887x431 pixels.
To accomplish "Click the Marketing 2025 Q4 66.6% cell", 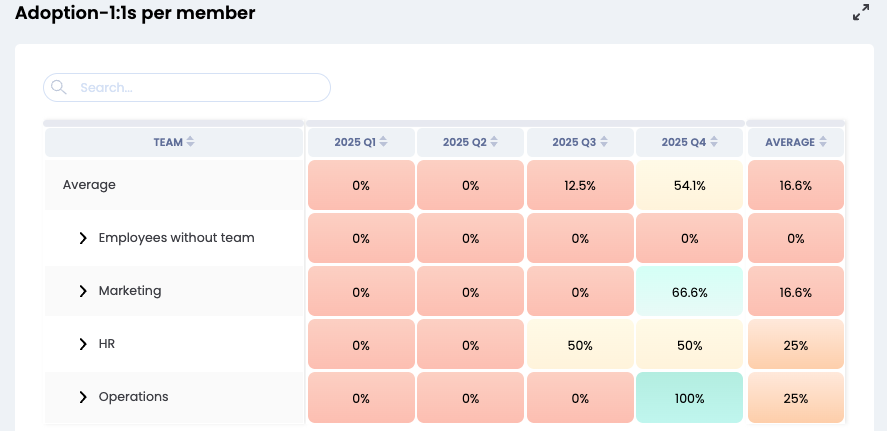I will tap(689, 292).
